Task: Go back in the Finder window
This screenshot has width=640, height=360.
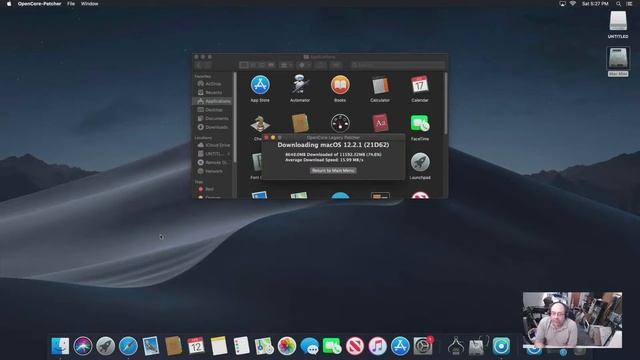Action: point(199,65)
